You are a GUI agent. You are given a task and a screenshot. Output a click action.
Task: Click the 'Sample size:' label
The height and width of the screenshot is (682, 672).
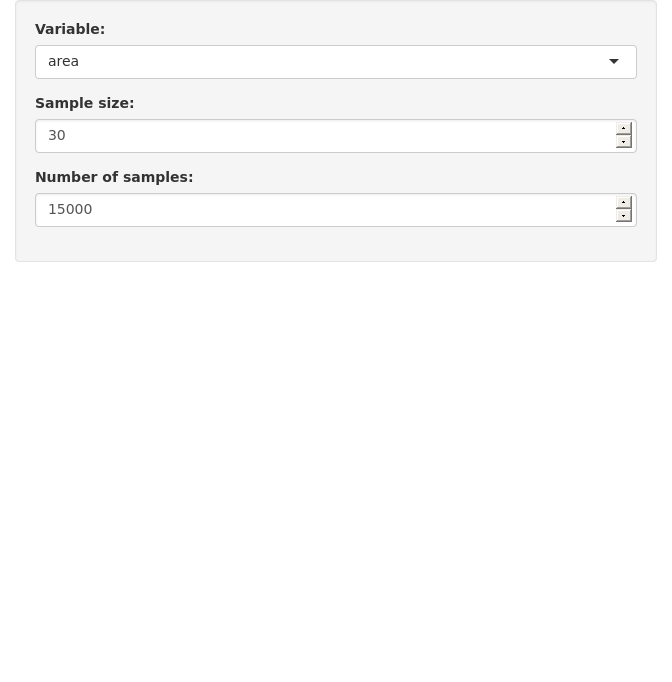click(x=85, y=104)
